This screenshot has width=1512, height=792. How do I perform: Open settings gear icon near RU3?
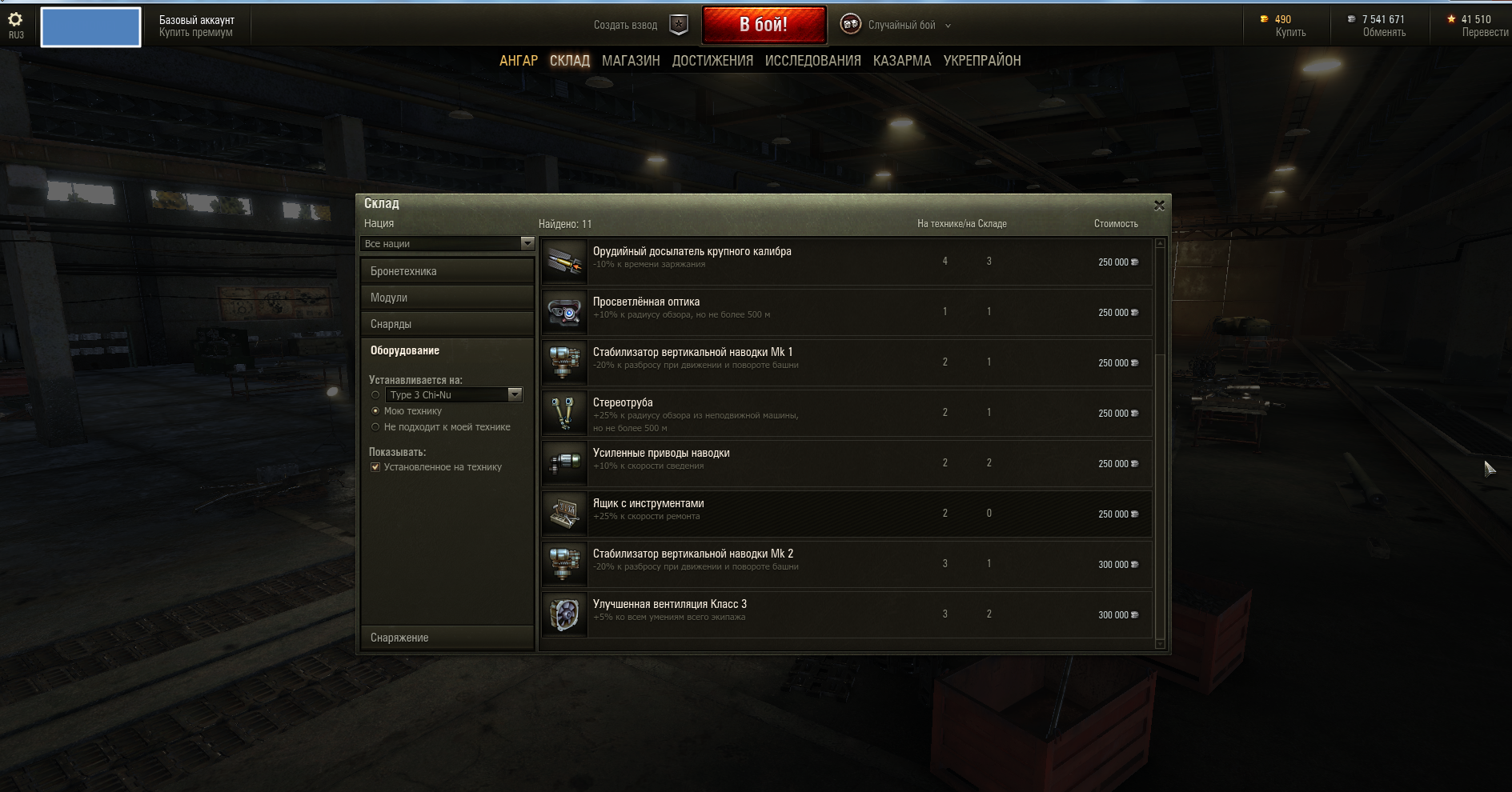click(15, 19)
